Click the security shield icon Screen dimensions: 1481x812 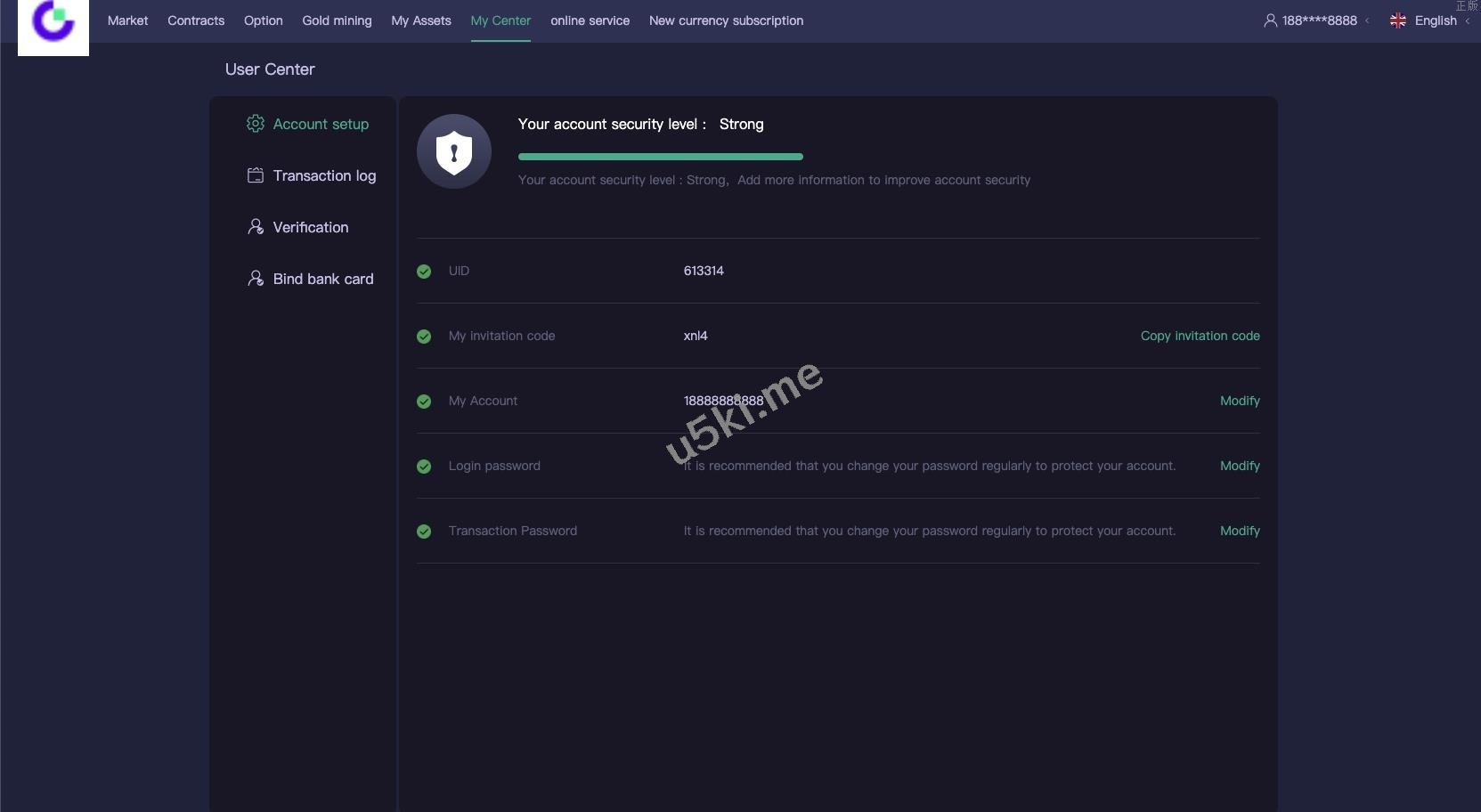point(454,151)
